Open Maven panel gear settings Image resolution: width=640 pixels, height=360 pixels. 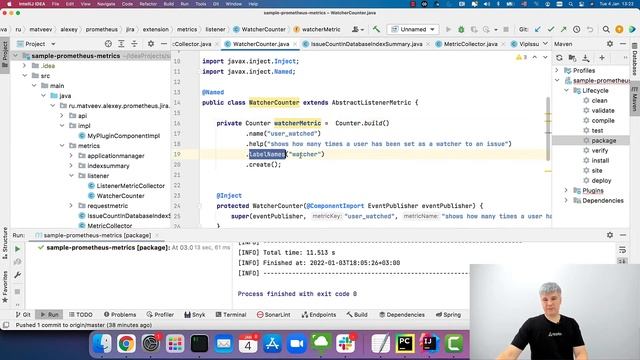(x=610, y=44)
